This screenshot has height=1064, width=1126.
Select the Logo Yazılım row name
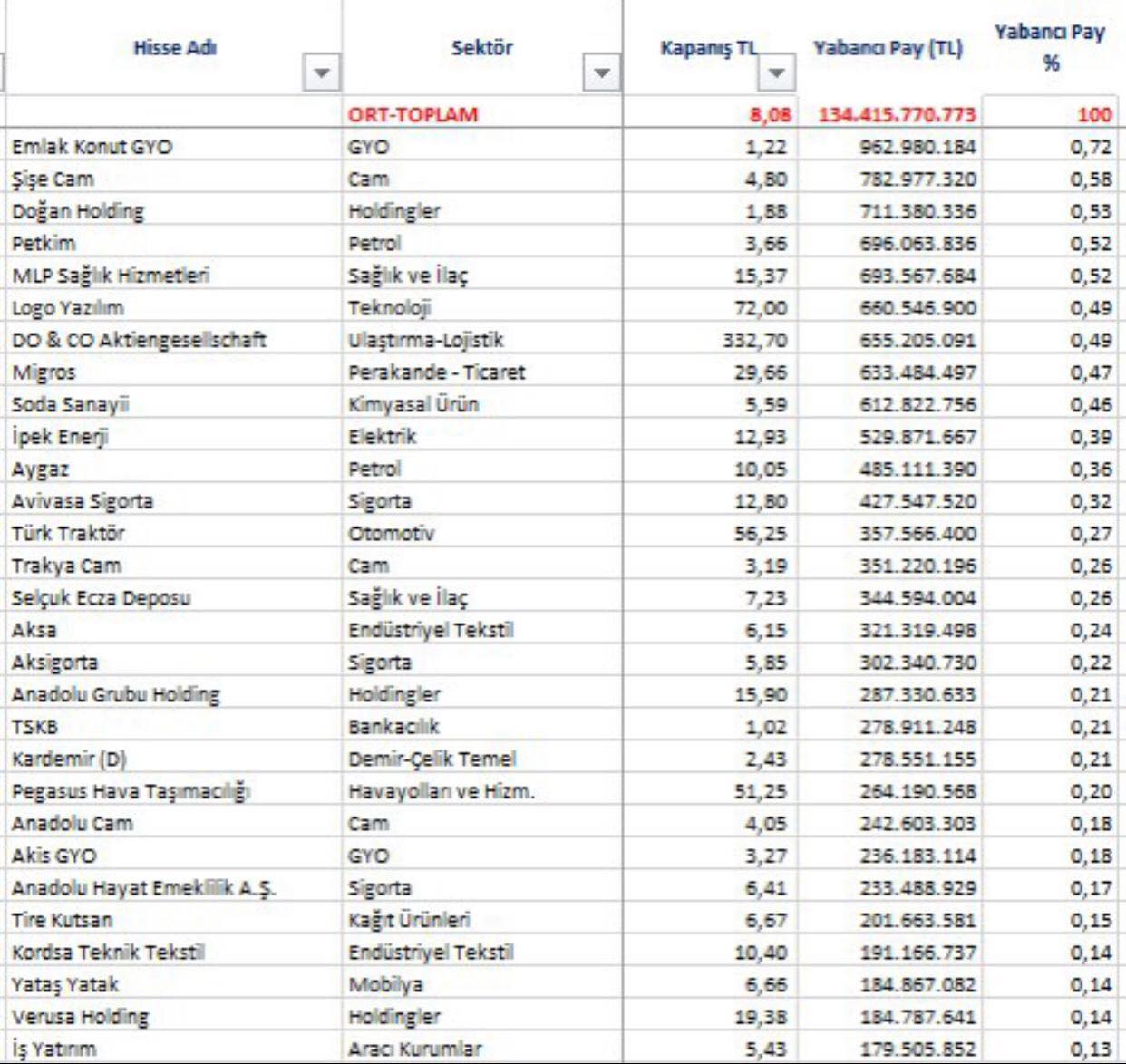point(174,308)
